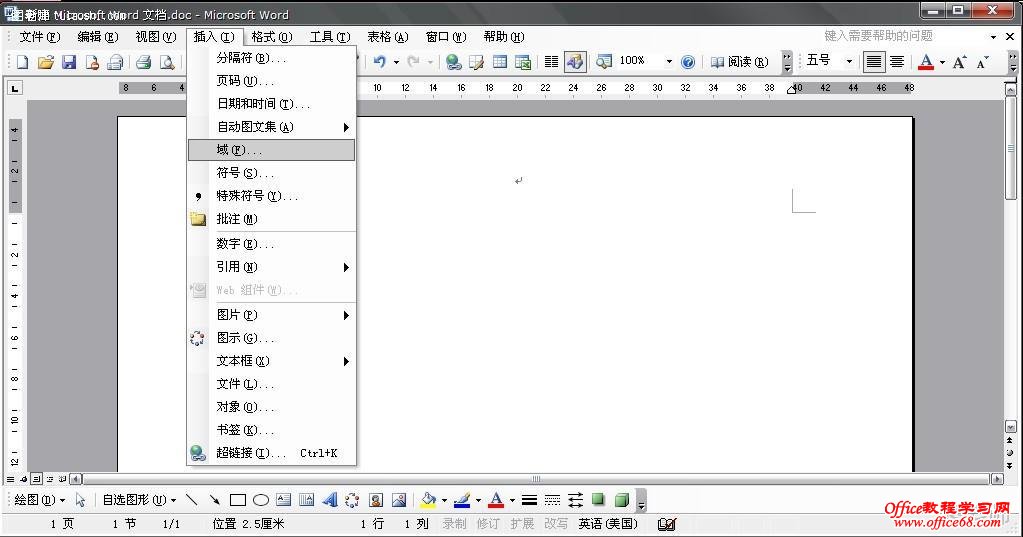Viewport: 1023px width, 537px height.
Task: Open the 五号 font size dropdown
Action: point(849,62)
